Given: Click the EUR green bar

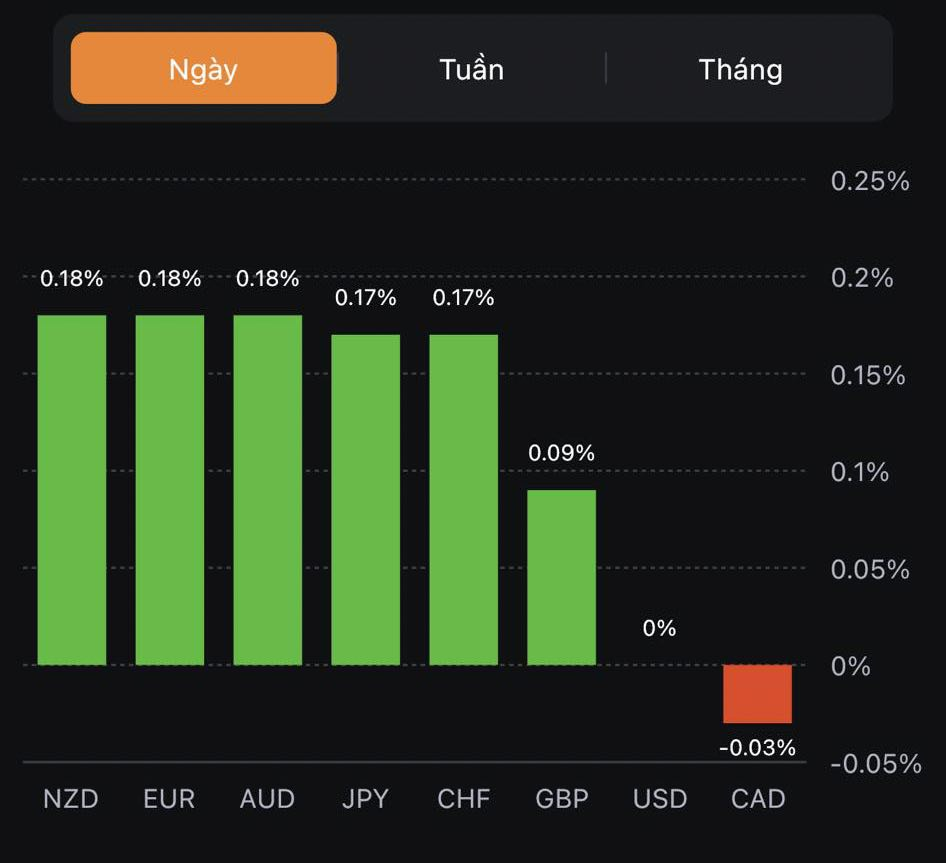Looking at the screenshot, I should [x=170, y=490].
